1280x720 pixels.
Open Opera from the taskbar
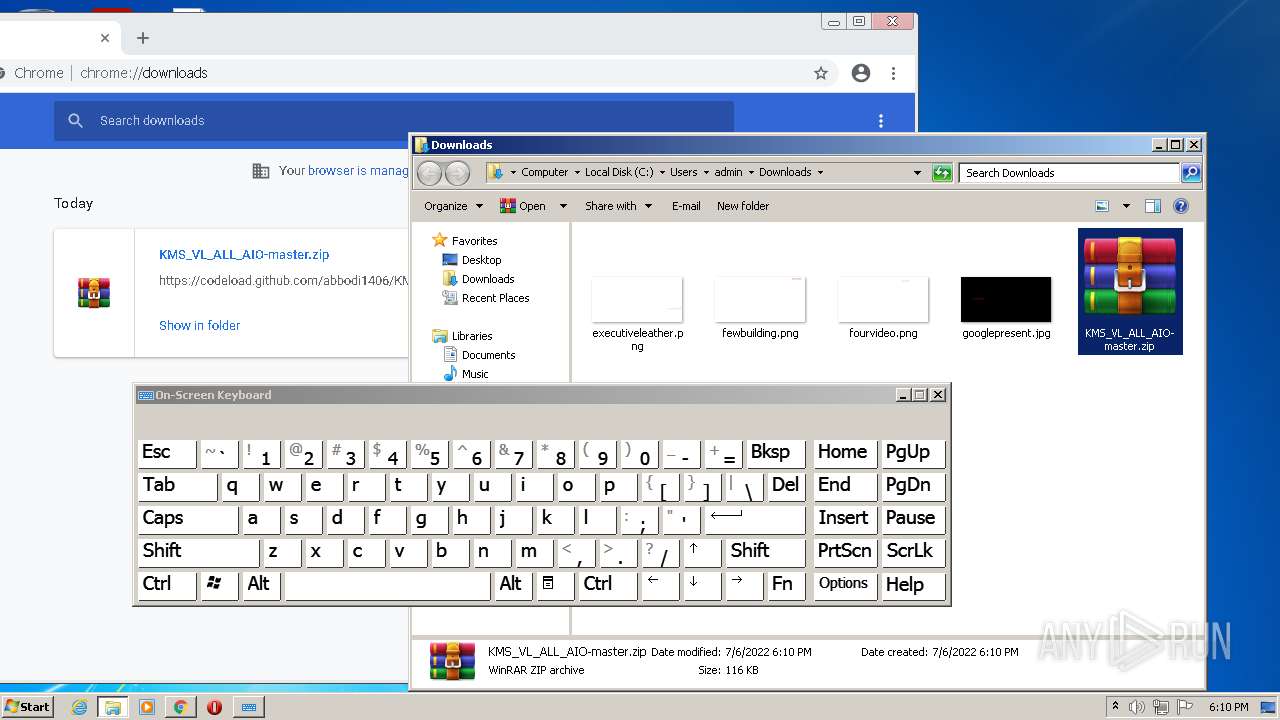coord(214,707)
